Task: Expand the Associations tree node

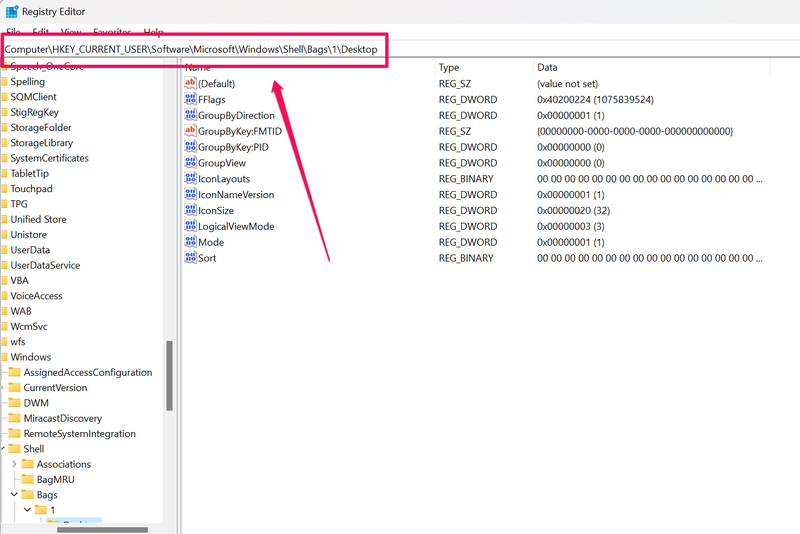Action: point(14,464)
